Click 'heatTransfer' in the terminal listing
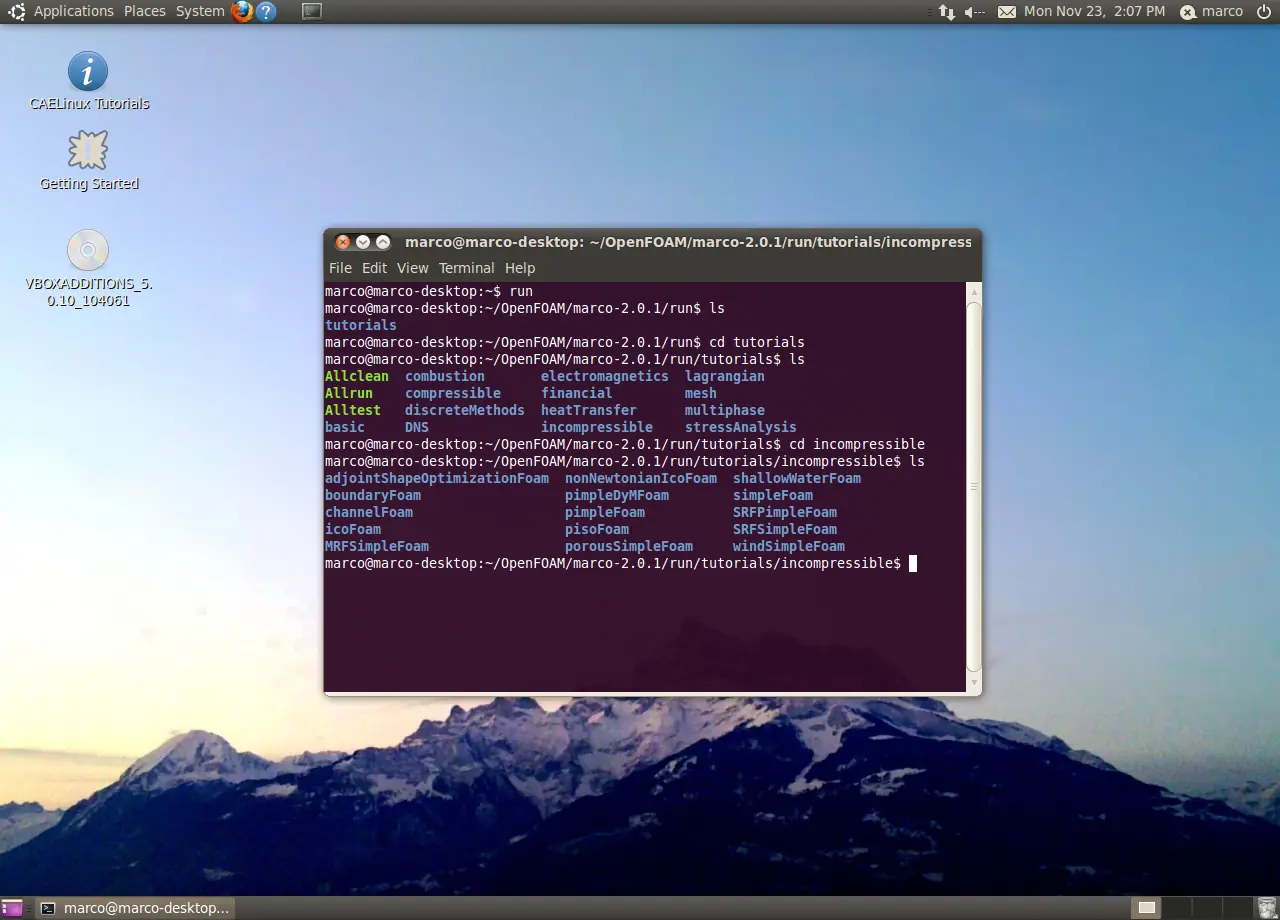This screenshot has width=1280, height=920. pos(589,411)
